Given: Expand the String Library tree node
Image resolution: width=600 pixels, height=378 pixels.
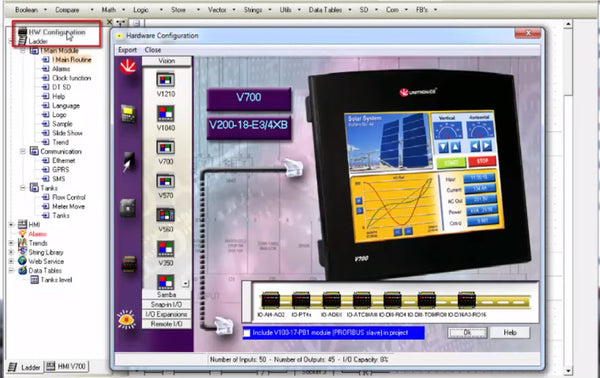Looking at the screenshot, I should [11, 252].
